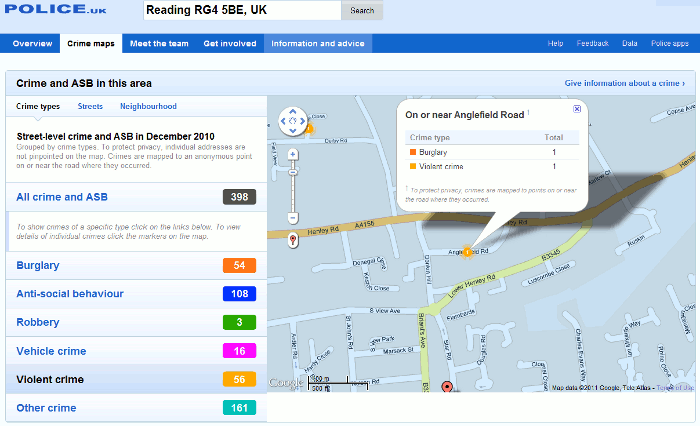This screenshot has height=426, width=700.
Task: Close the Anglefield Road info popup
Action: [577, 109]
